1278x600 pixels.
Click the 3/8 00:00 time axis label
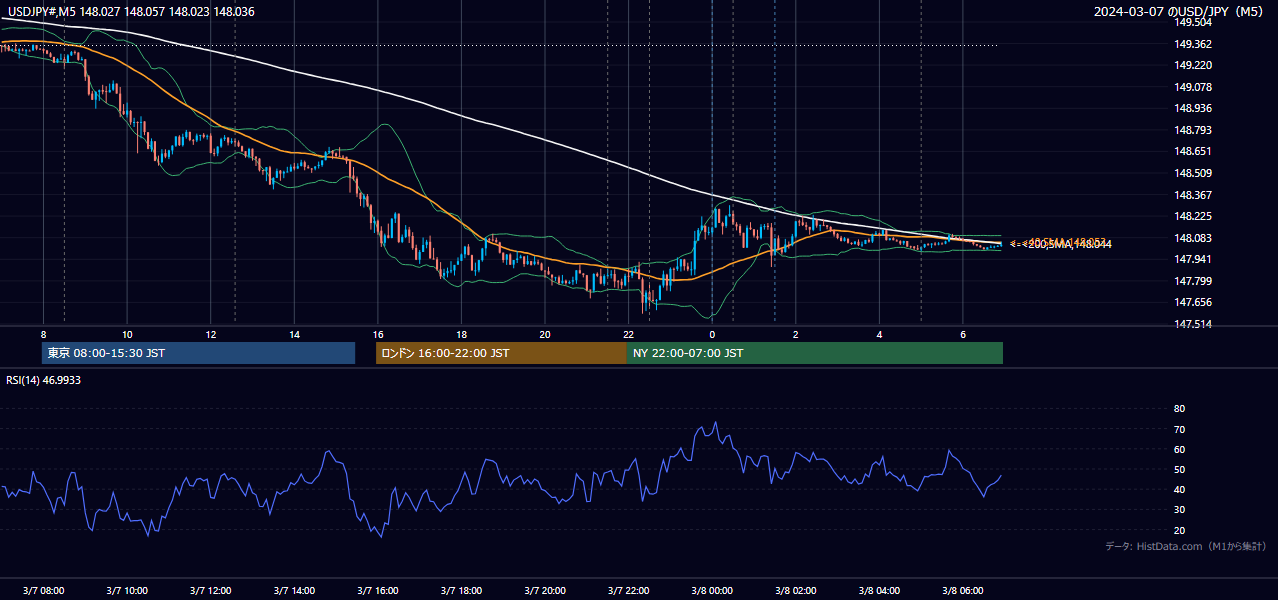click(x=712, y=590)
